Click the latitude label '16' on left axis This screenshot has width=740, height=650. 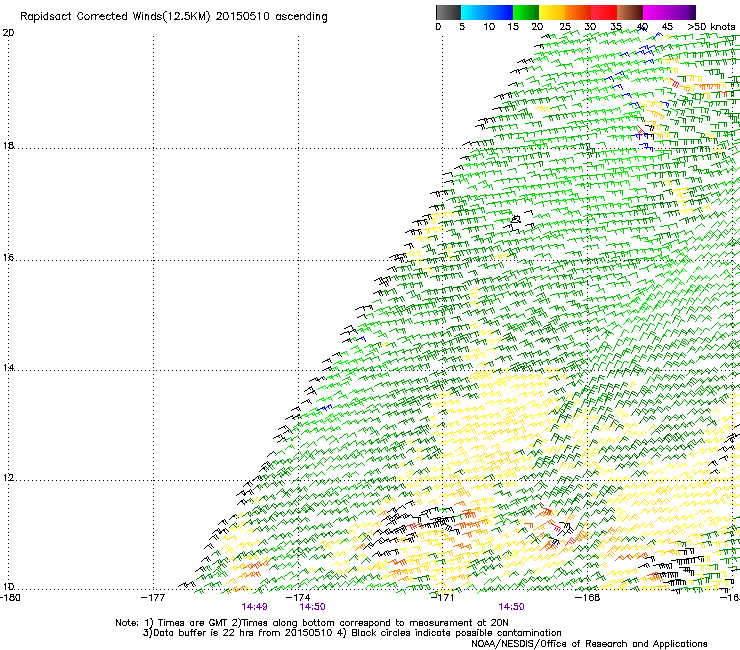[x=8, y=258]
